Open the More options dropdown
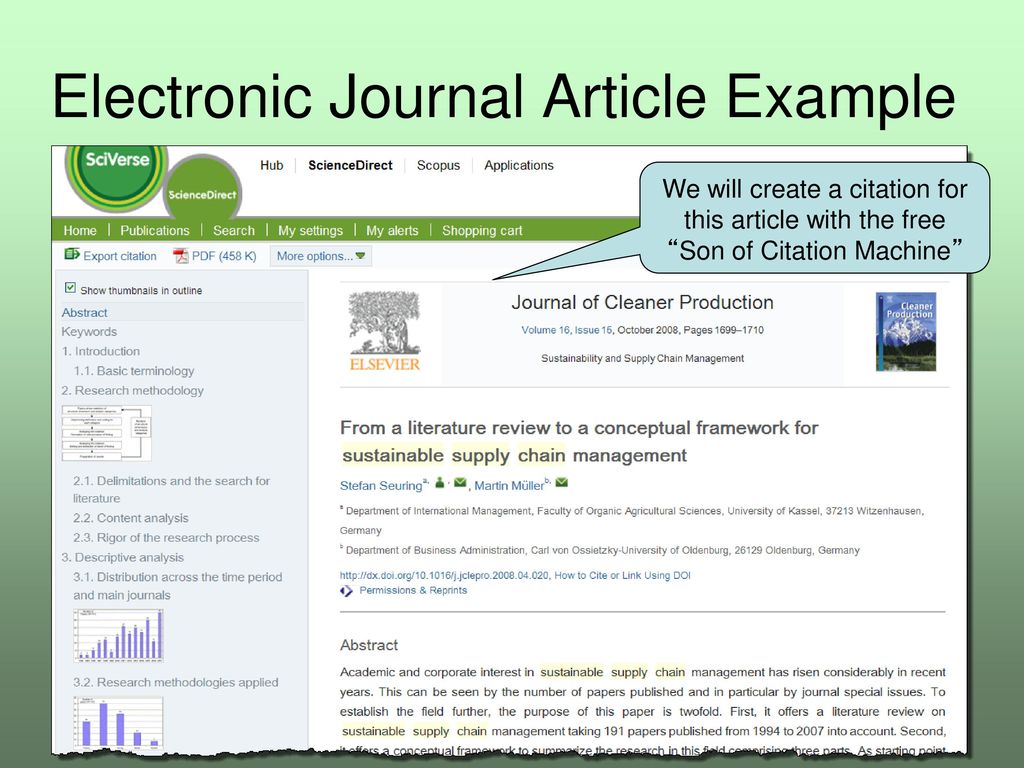The width and height of the screenshot is (1024, 768). pos(321,256)
